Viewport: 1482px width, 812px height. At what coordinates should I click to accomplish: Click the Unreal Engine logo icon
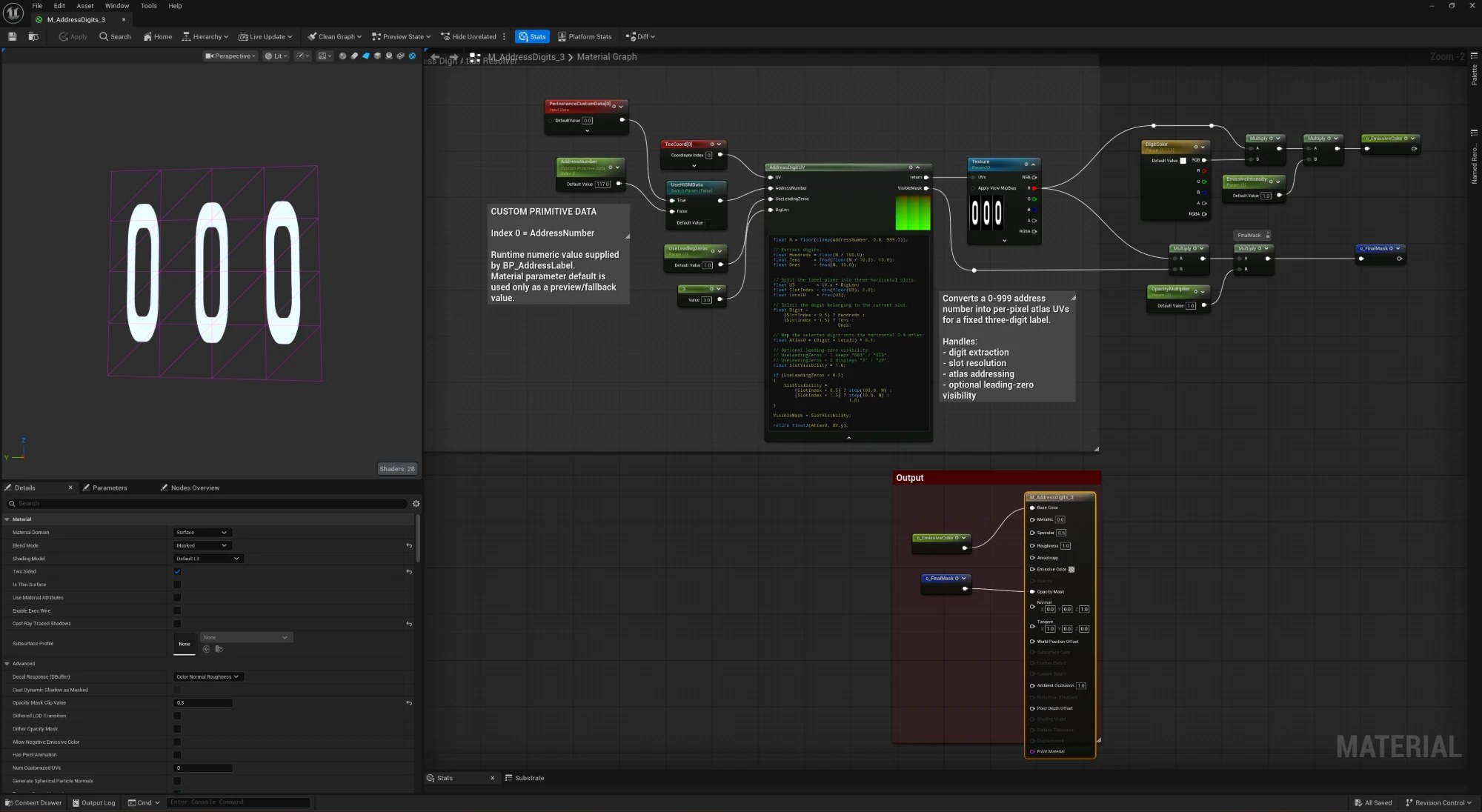tap(13, 13)
